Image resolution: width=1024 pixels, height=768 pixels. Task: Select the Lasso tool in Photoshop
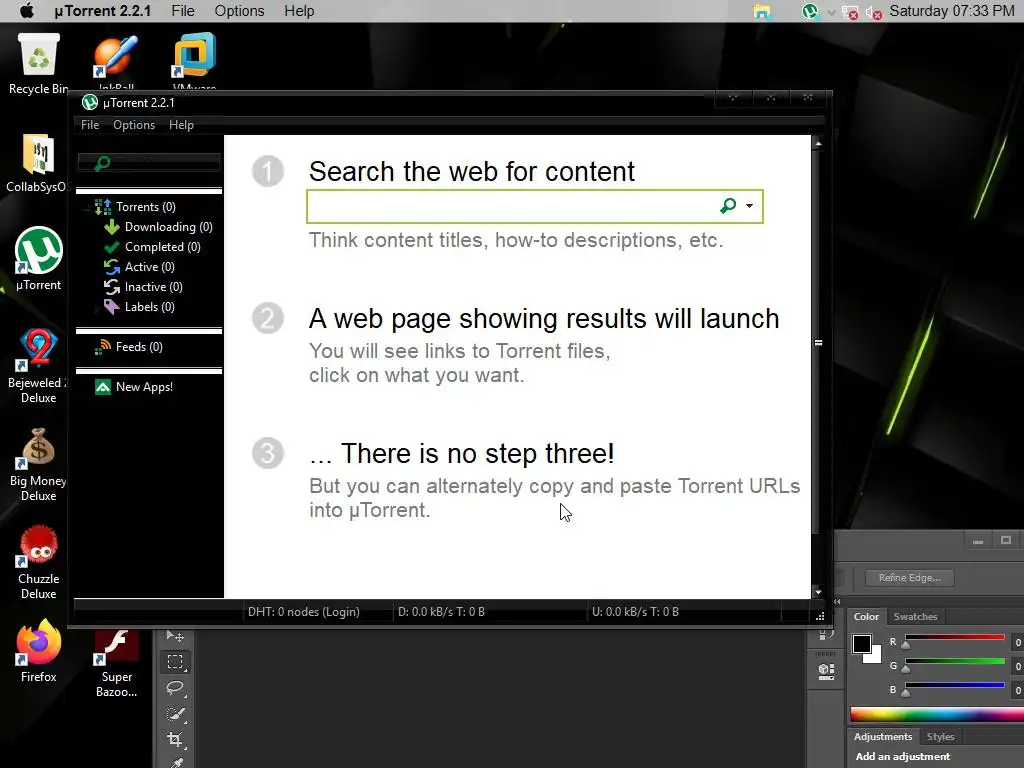(x=175, y=688)
